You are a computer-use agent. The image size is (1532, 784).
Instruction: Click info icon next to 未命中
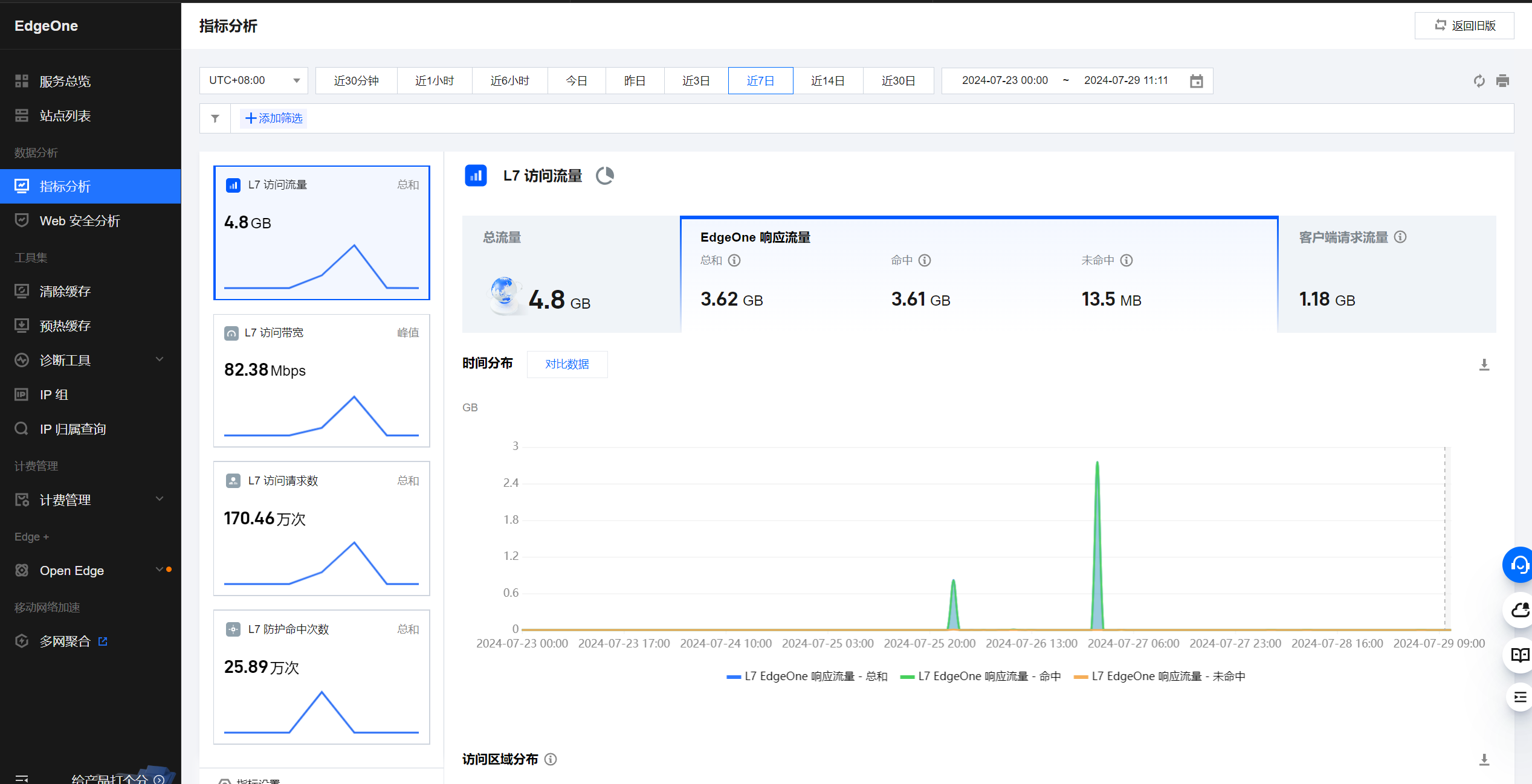point(1126,260)
